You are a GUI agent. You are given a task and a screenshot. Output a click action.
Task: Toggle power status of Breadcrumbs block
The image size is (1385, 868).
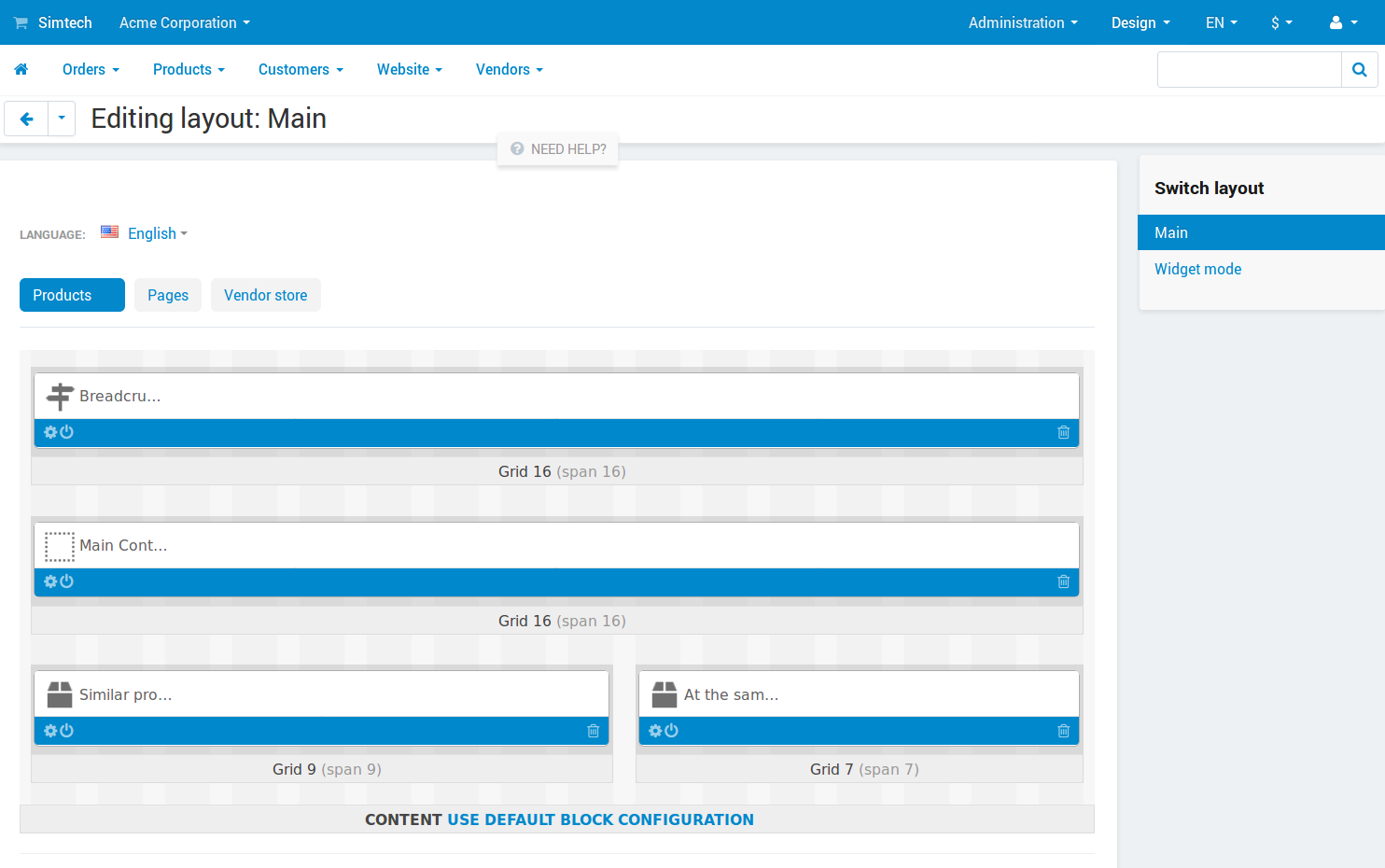(x=66, y=432)
